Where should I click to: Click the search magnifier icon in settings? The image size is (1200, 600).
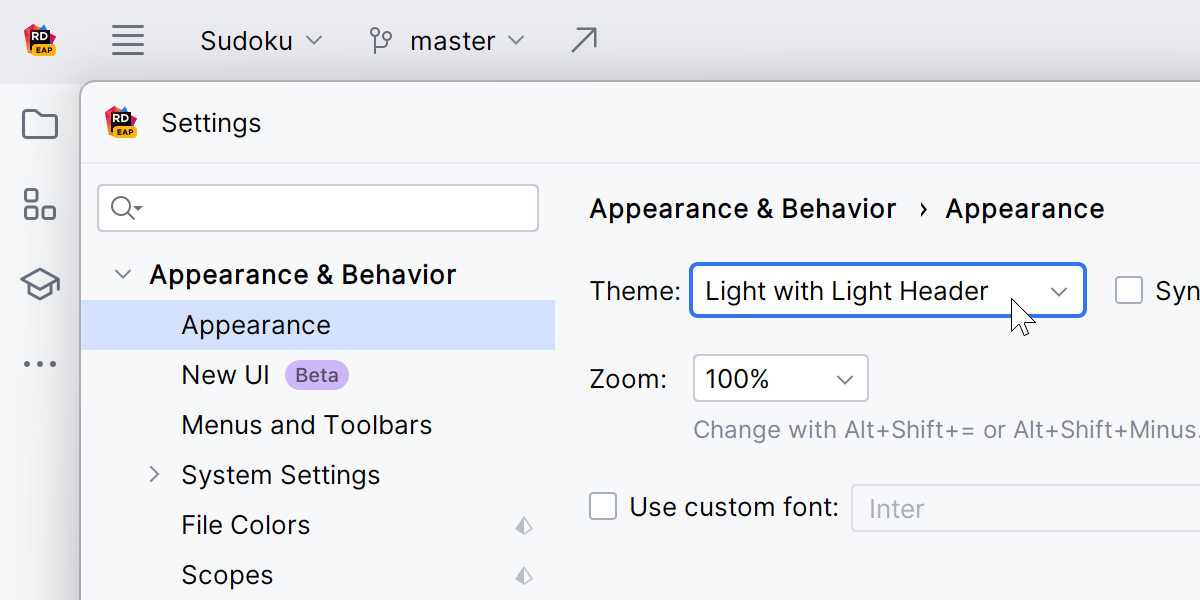124,208
